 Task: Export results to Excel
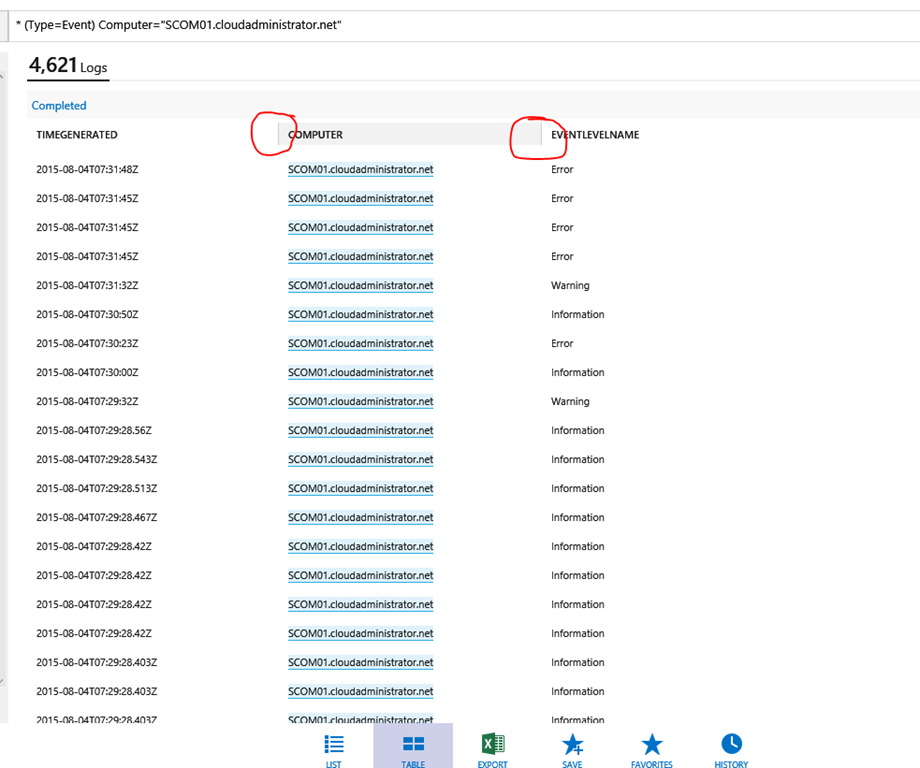[492, 745]
